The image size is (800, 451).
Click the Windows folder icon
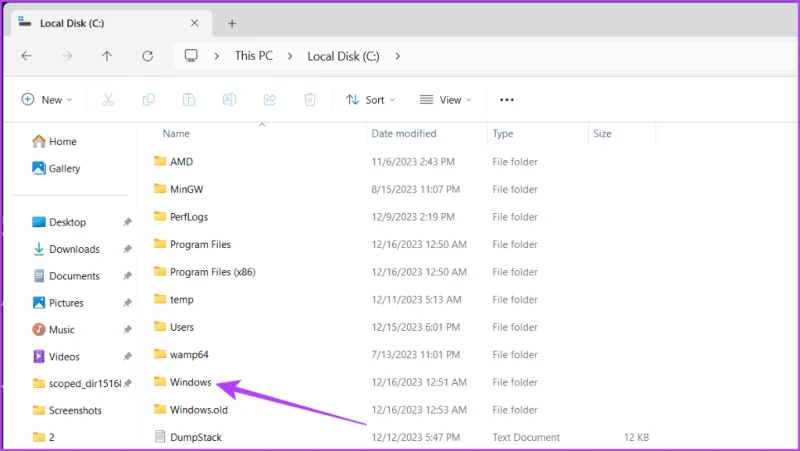[160, 382]
